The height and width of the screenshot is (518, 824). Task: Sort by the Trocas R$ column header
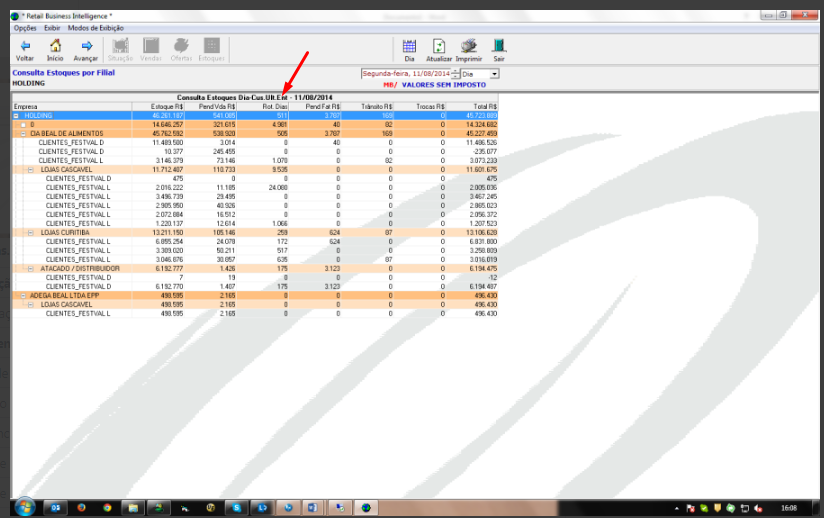(x=420, y=106)
